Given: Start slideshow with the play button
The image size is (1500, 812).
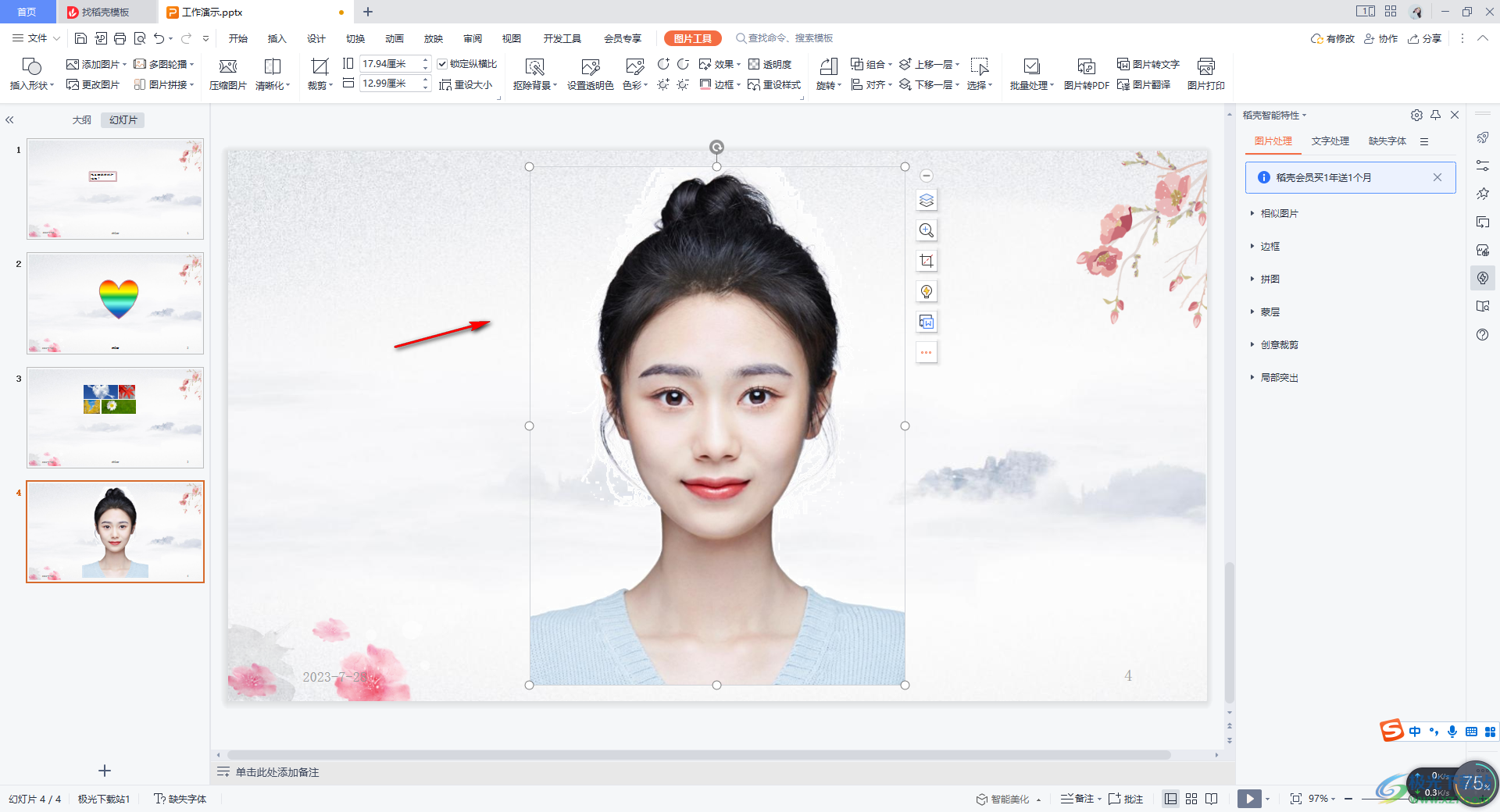Looking at the screenshot, I should 1249,799.
